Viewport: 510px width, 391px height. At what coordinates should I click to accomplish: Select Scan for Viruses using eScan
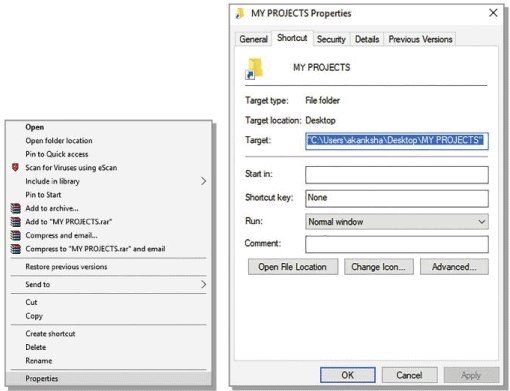[x=108, y=168]
